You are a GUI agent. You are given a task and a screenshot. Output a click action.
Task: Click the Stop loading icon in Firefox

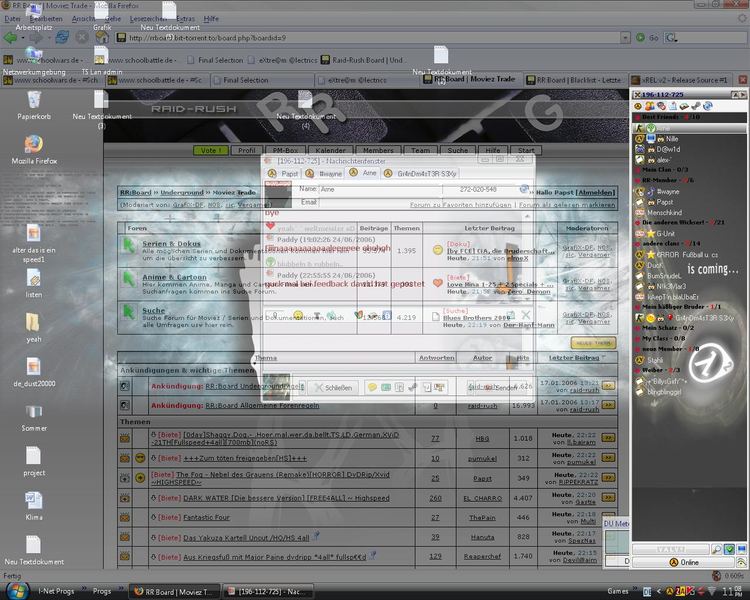82,37
